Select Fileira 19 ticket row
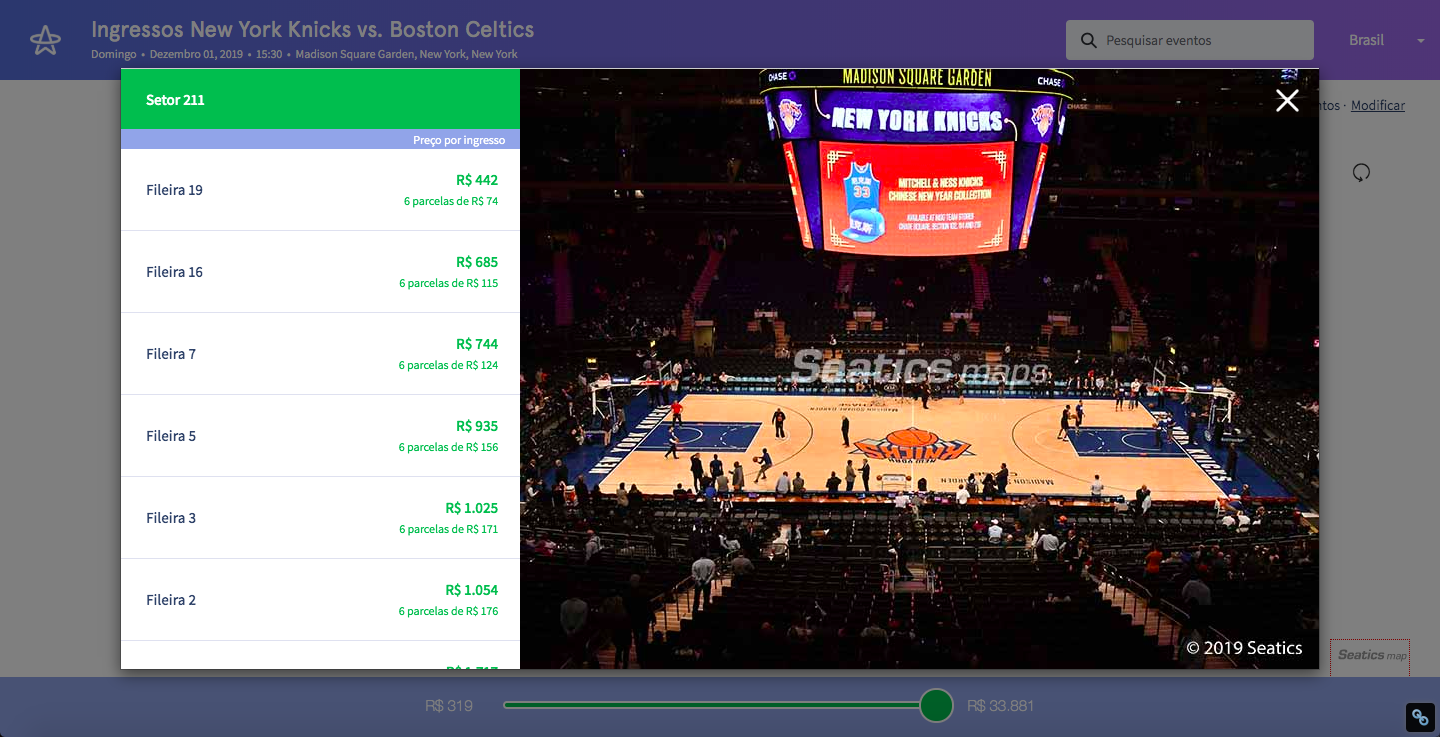The image size is (1440, 737). (320, 190)
